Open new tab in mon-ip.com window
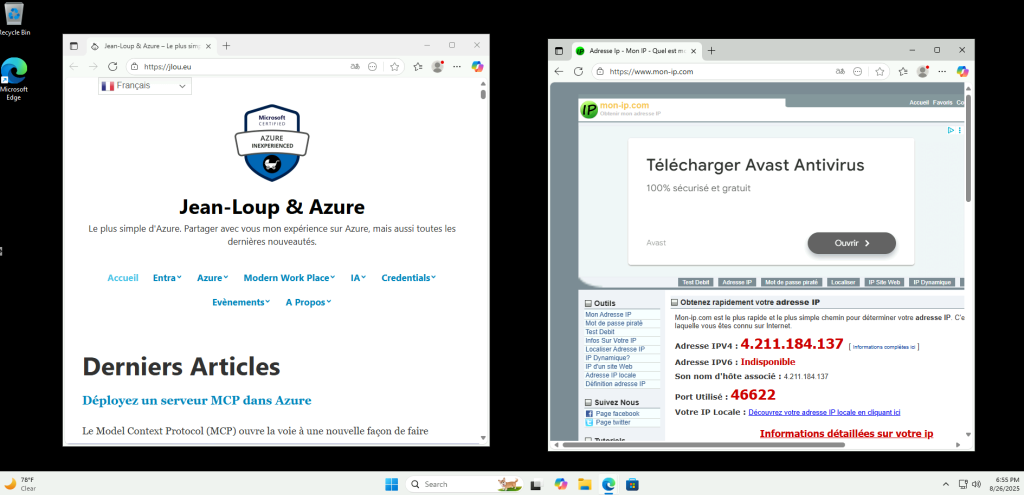This screenshot has width=1024, height=495. (711, 51)
